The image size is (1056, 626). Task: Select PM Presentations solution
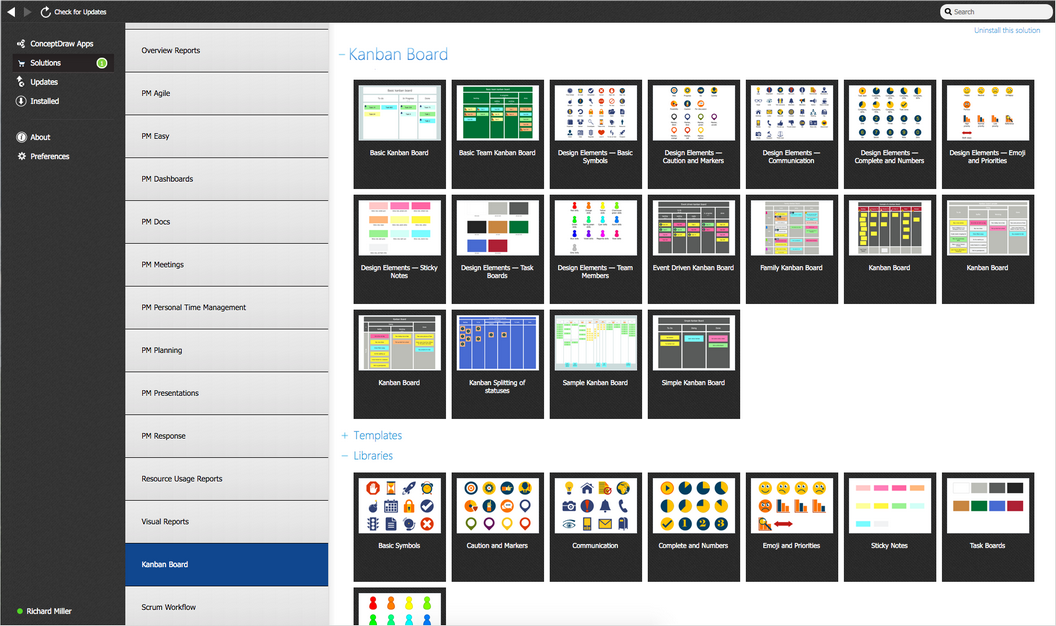(x=227, y=393)
